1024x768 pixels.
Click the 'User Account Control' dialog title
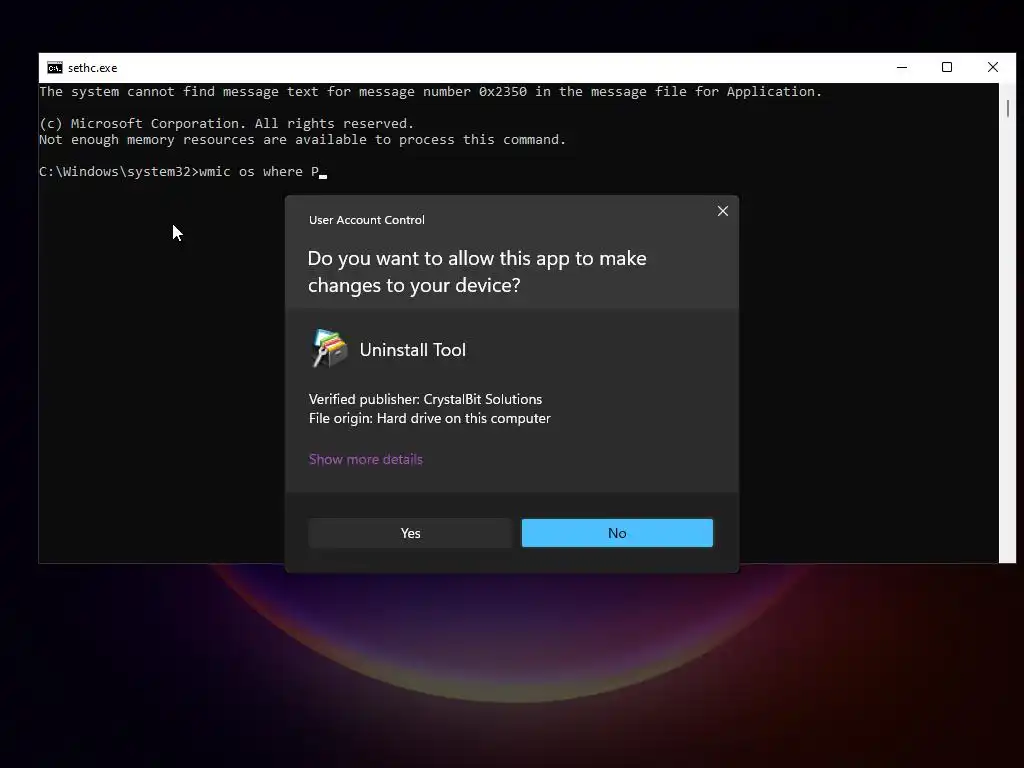[366, 220]
